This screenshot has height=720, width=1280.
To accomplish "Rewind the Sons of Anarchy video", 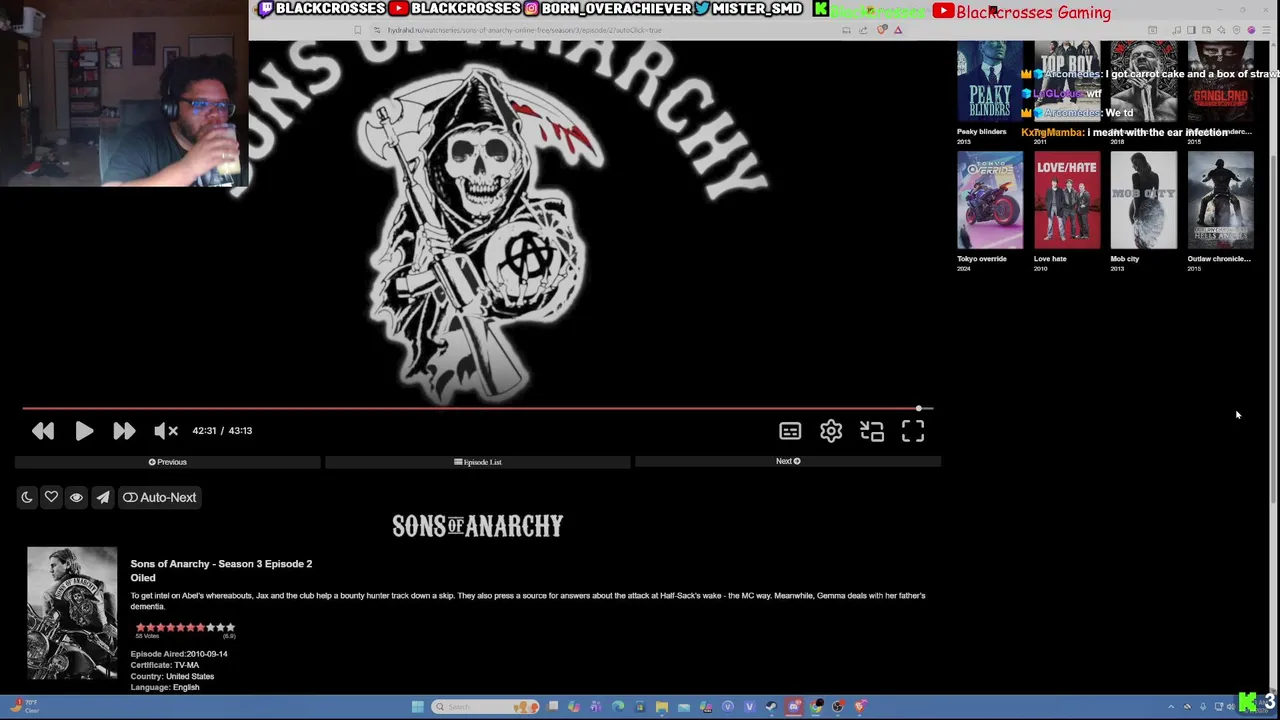I will (x=43, y=431).
